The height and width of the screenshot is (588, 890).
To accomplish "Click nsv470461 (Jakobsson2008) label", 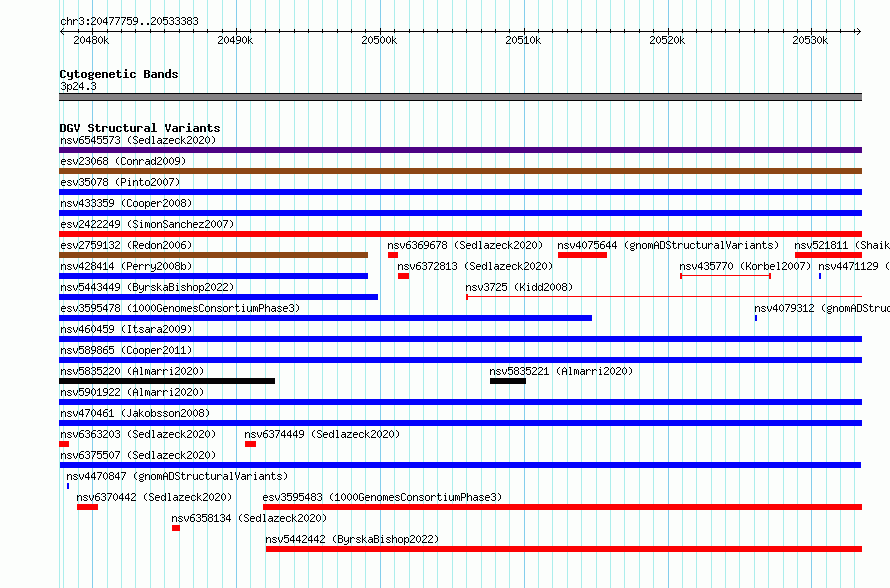I will tap(135, 413).
